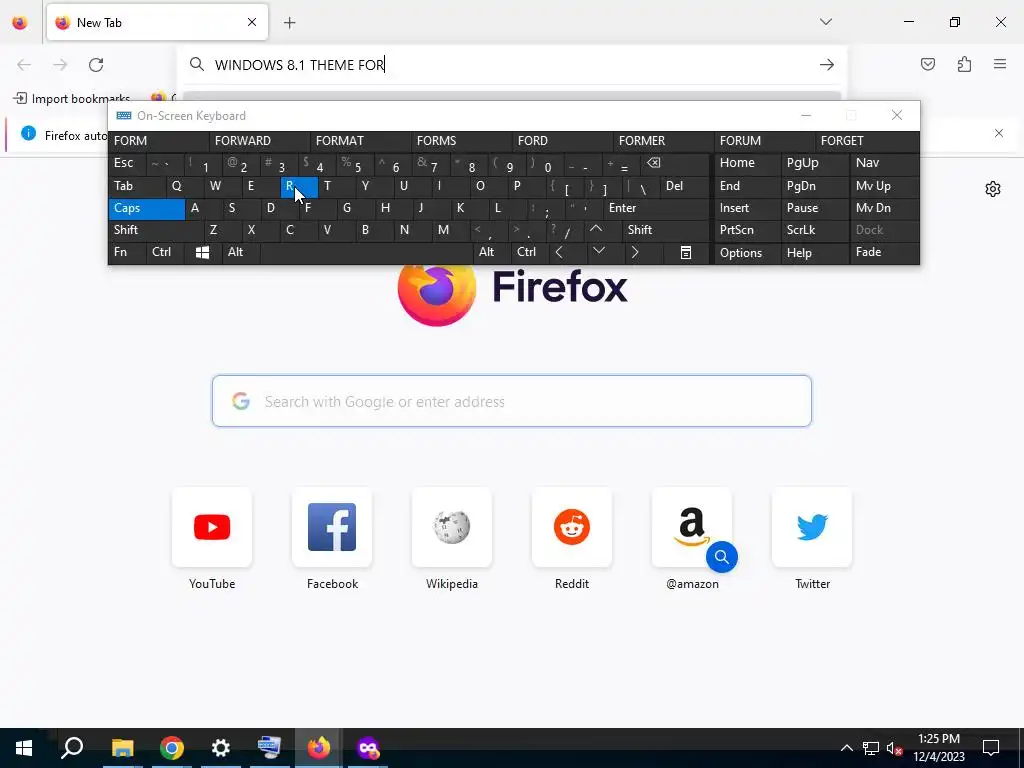Click the Enter key on keyboard
Screen dimensions: 1024x768
[x=656, y=208]
